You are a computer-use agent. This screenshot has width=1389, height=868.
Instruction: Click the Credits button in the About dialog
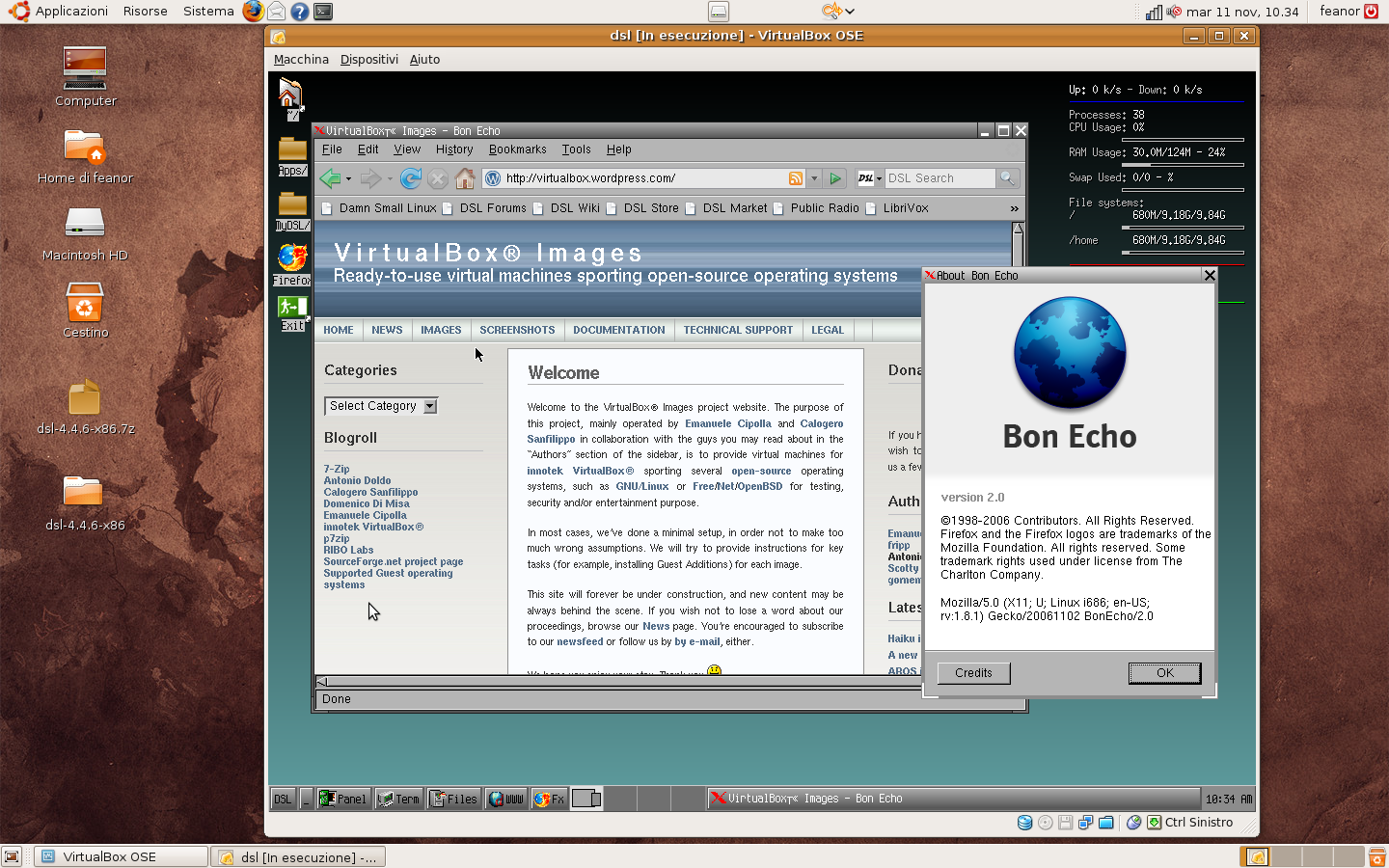click(x=973, y=673)
